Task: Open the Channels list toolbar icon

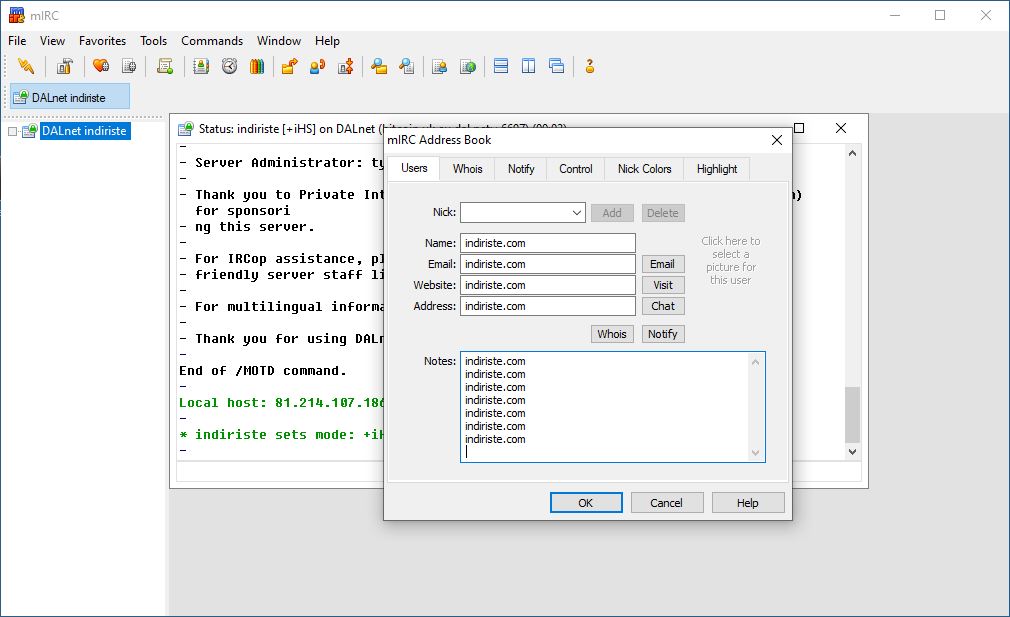Action: point(129,66)
